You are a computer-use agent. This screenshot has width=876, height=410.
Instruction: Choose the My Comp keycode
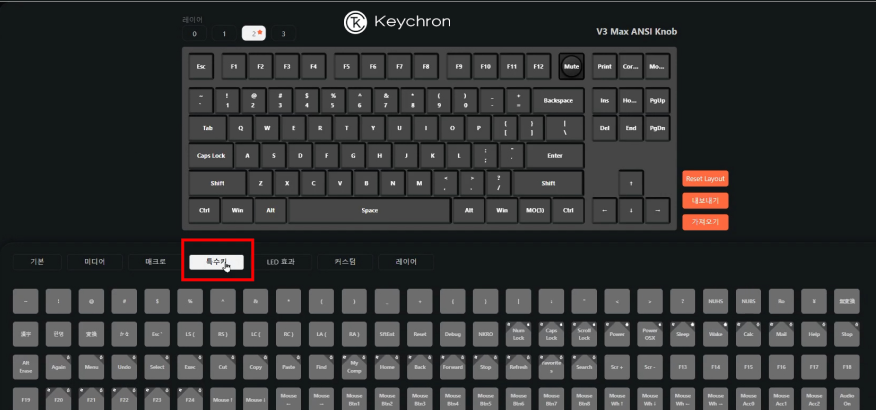(354, 367)
